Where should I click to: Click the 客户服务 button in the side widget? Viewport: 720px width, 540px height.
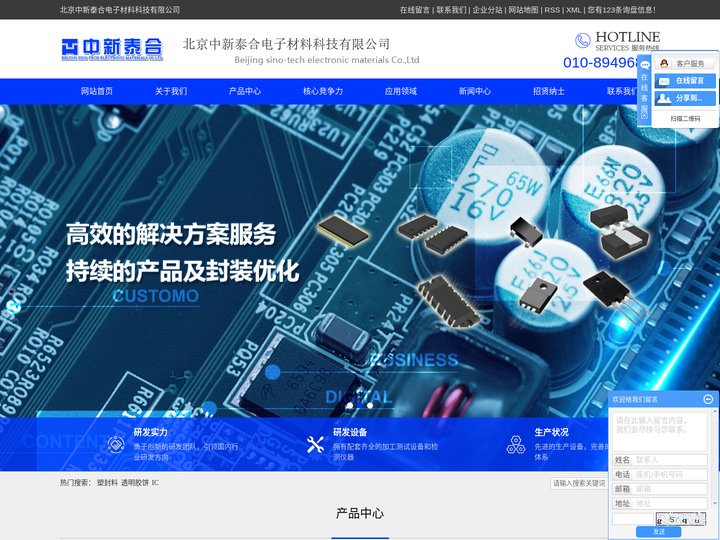[685, 63]
